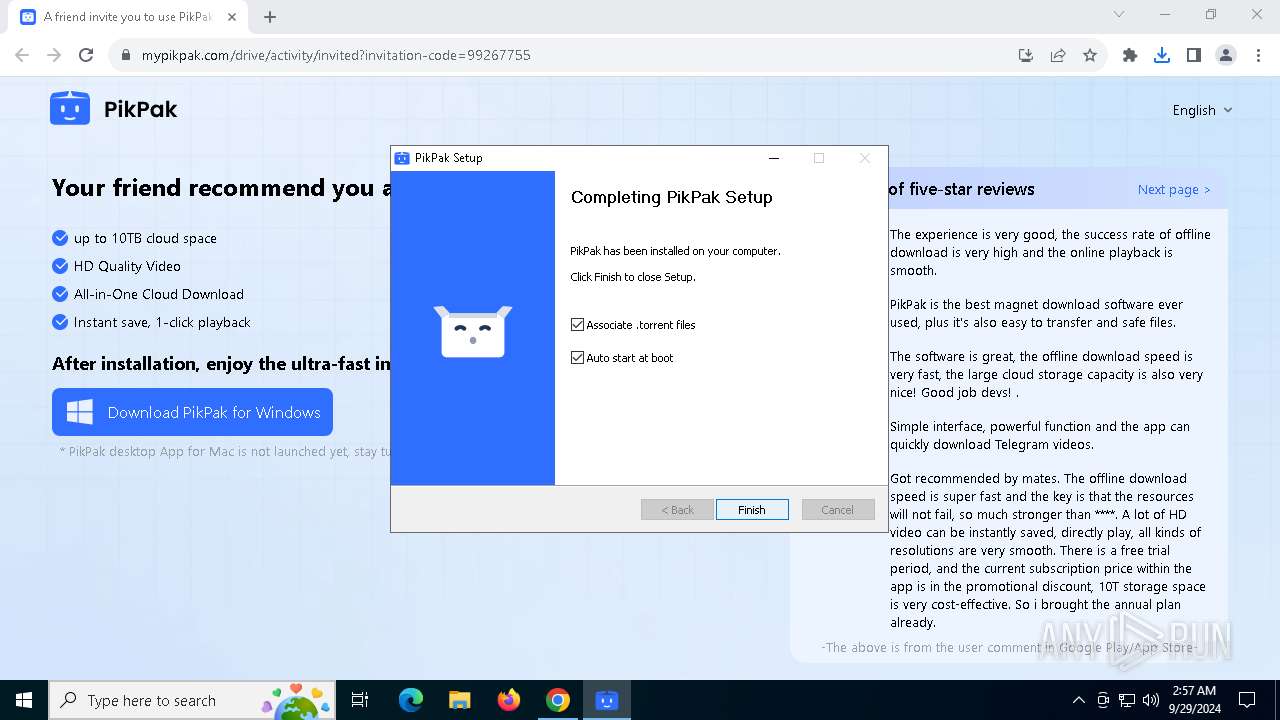This screenshot has height=720, width=1280.
Task: Toggle the Chrome side panel icon
Action: click(x=1194, y=55)
